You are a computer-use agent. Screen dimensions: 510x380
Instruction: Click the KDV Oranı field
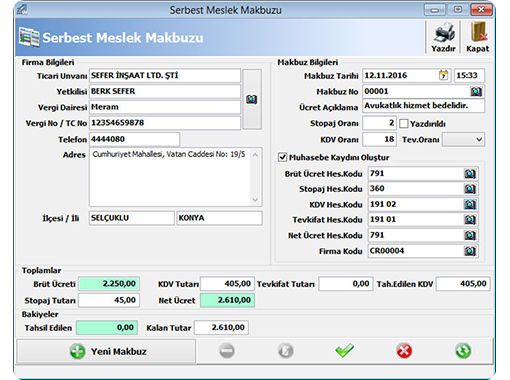[379, 139]
